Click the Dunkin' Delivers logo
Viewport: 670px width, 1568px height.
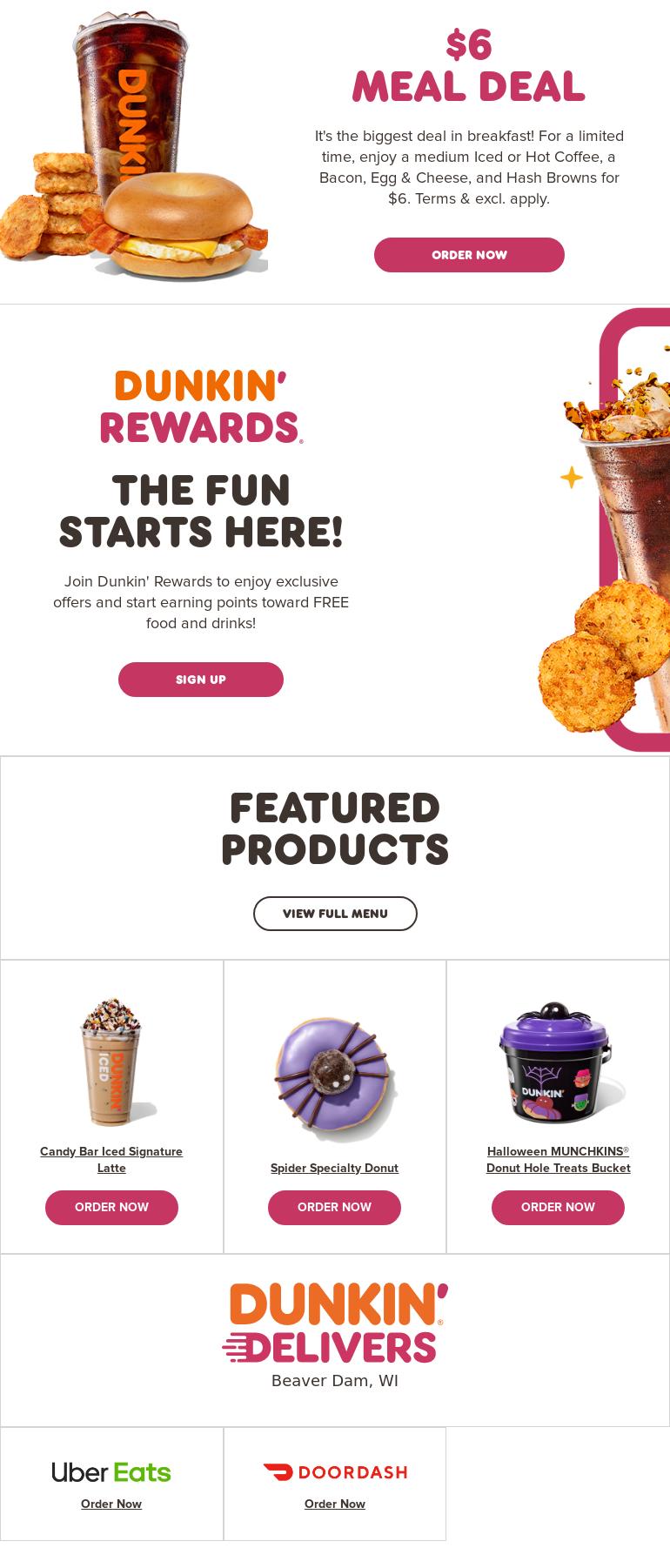pyautogui.click(x=335, y=1323)
